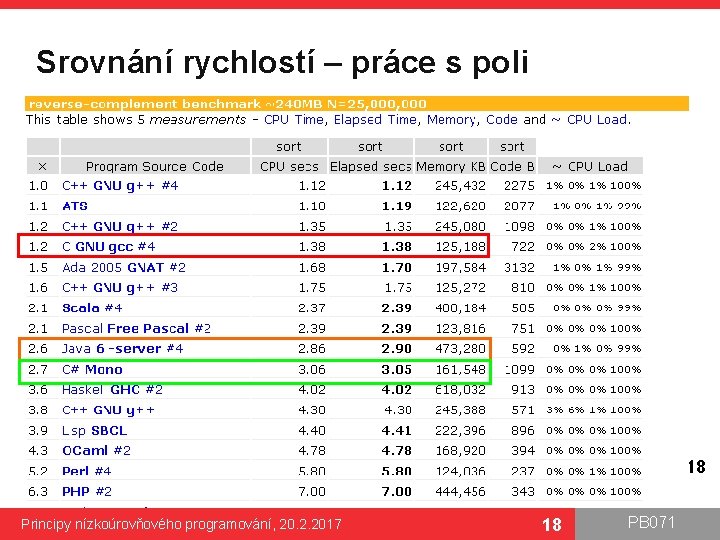The height and width of the screenshot is (540, 720).
Task: Sort table by Elapsed secs column
Action: click(x=370, y=146)
